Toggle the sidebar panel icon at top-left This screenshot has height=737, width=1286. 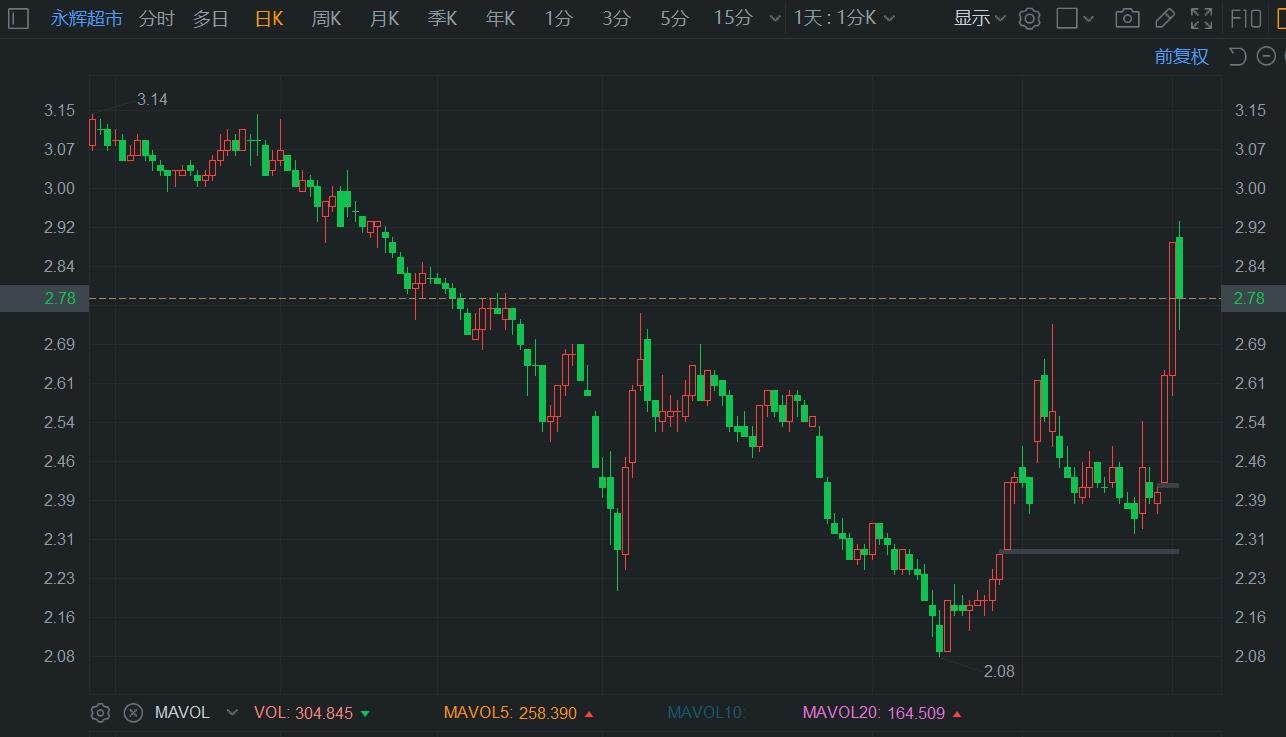click(18, 18)
